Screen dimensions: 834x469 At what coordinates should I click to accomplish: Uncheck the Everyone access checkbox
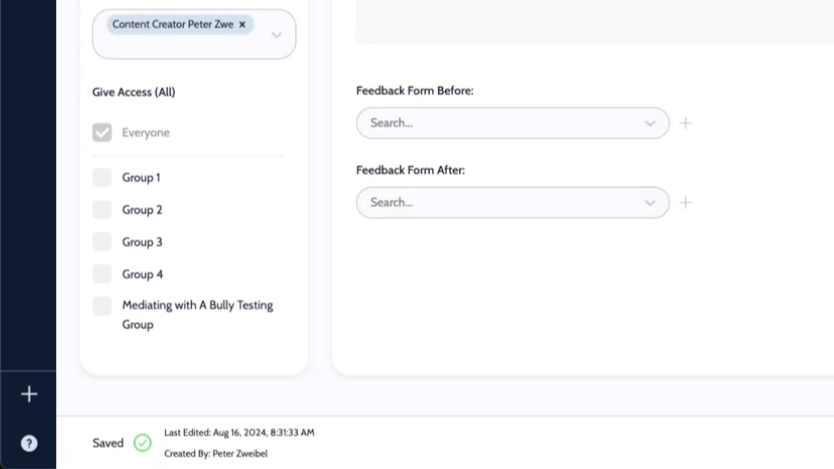[x=102, y=133]
